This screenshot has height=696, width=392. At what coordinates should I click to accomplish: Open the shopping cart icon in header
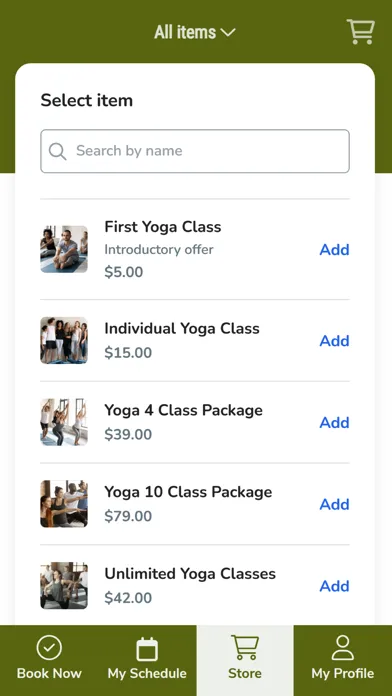click(360, 32)
